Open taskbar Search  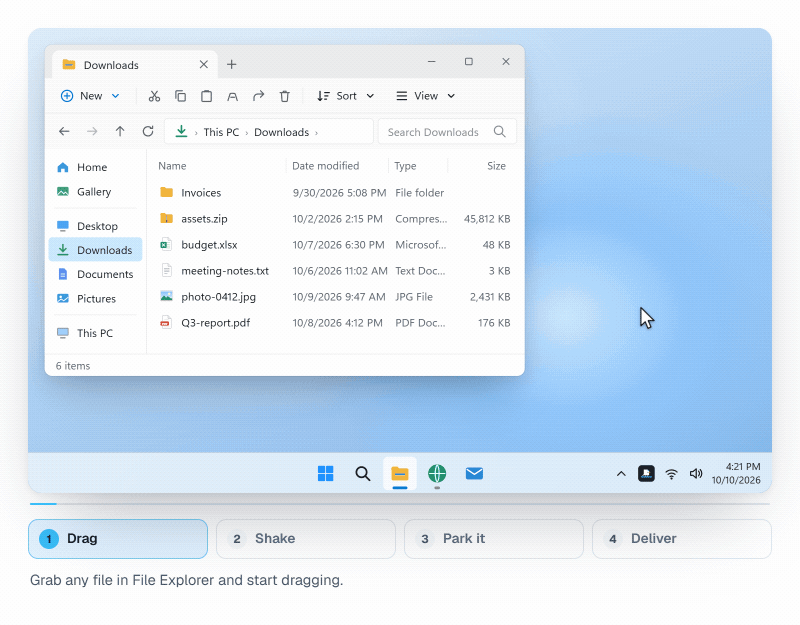363,473
